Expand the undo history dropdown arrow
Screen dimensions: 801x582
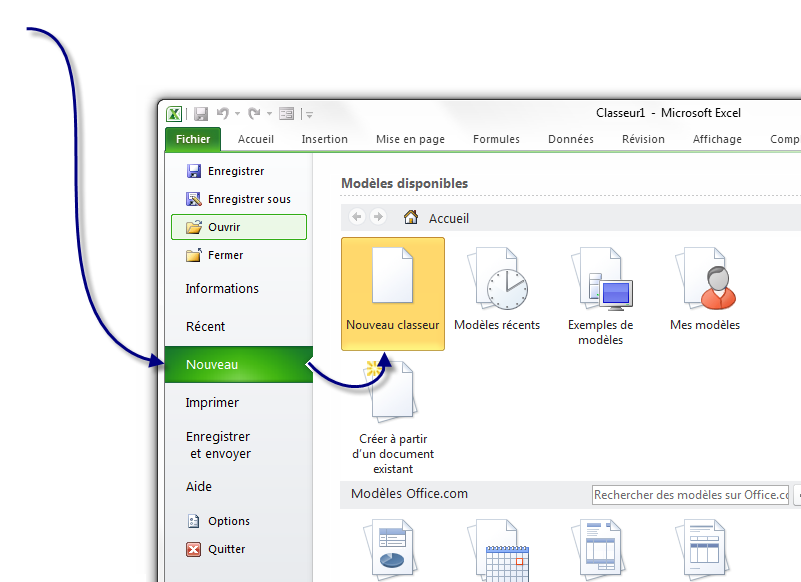(238, 114)
